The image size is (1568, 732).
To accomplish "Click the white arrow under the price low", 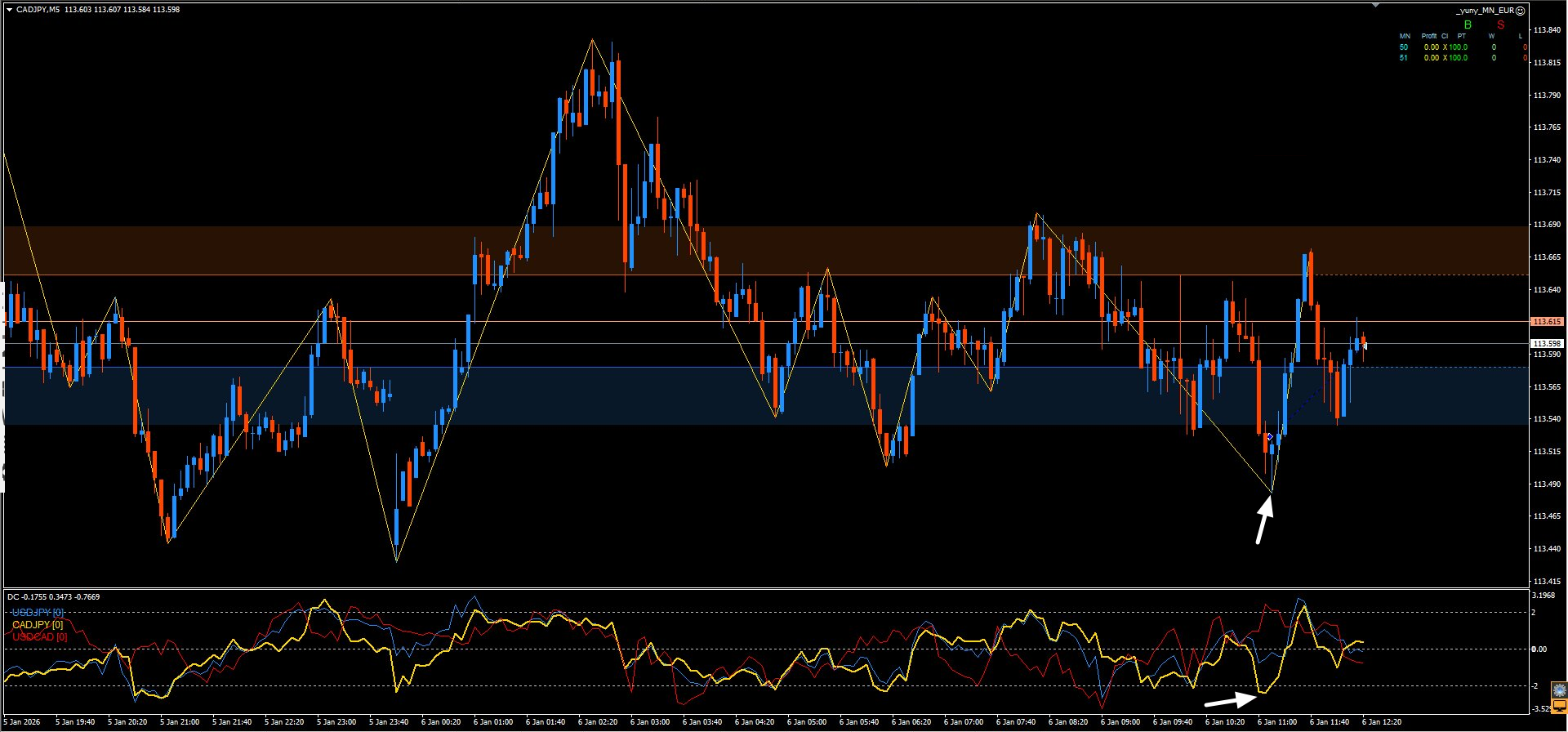I will 1263,520.
